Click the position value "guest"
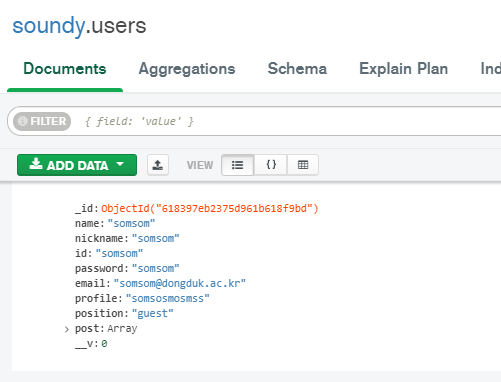Viewport: 501px width, 382px height. click(153, 314)
